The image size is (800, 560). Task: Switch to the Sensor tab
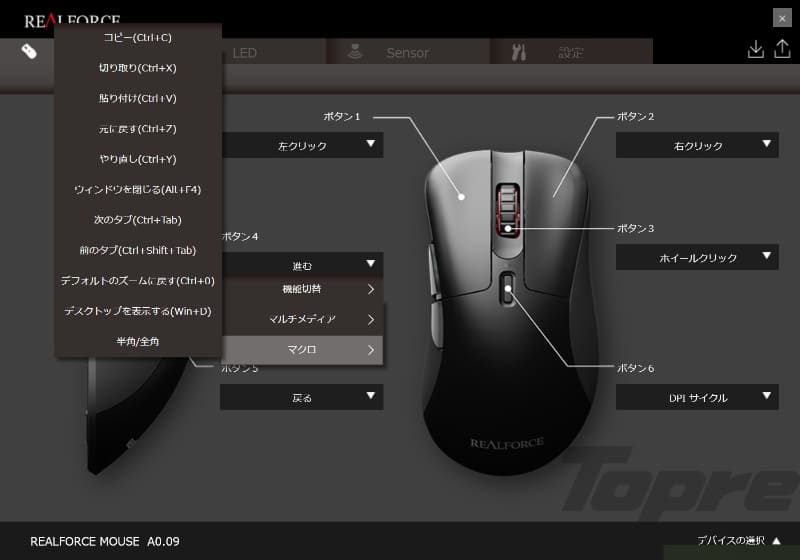coord(408,52)
